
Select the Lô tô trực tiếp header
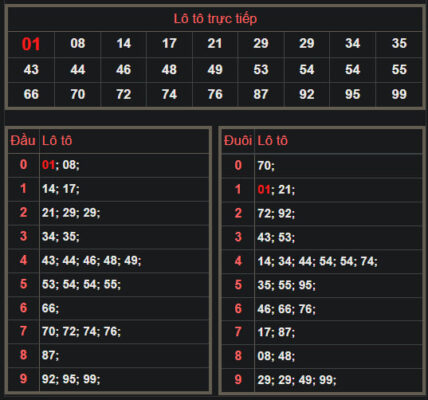(x=215, y=19)
